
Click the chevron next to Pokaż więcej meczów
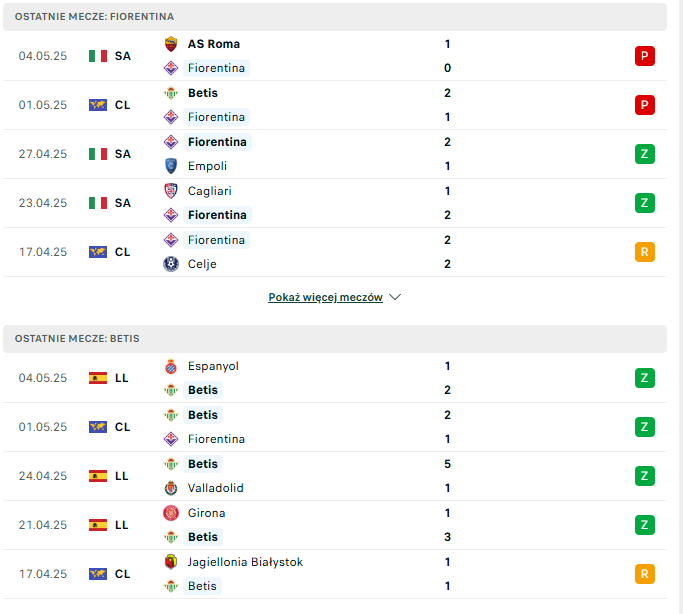point(395,297)
